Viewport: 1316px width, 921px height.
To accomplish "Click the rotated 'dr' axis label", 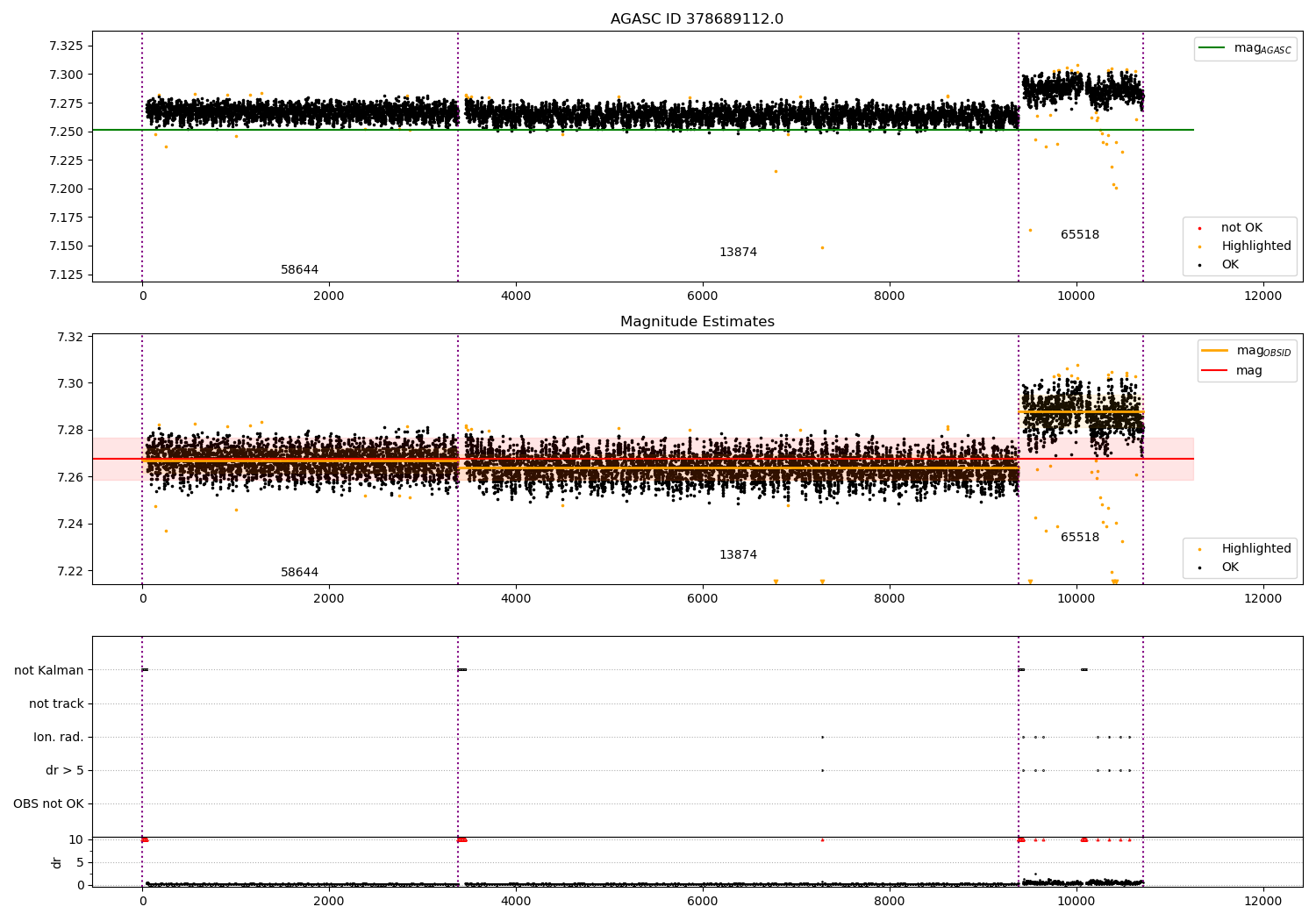I will tap(57, 862).
